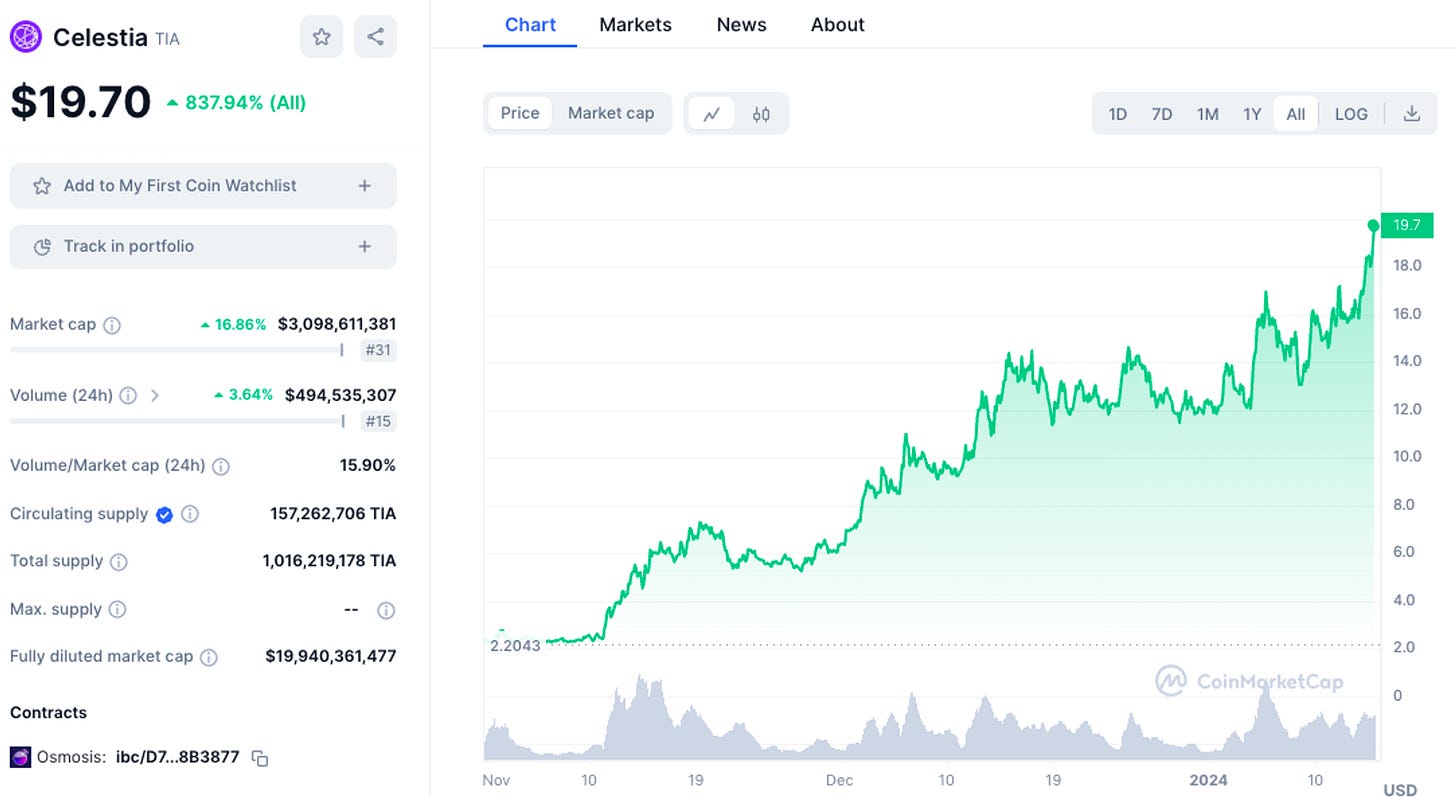Click info icon beside the Max. supply dashes
This screenshot has height=797, width=1456.
[x=386, y=610]
